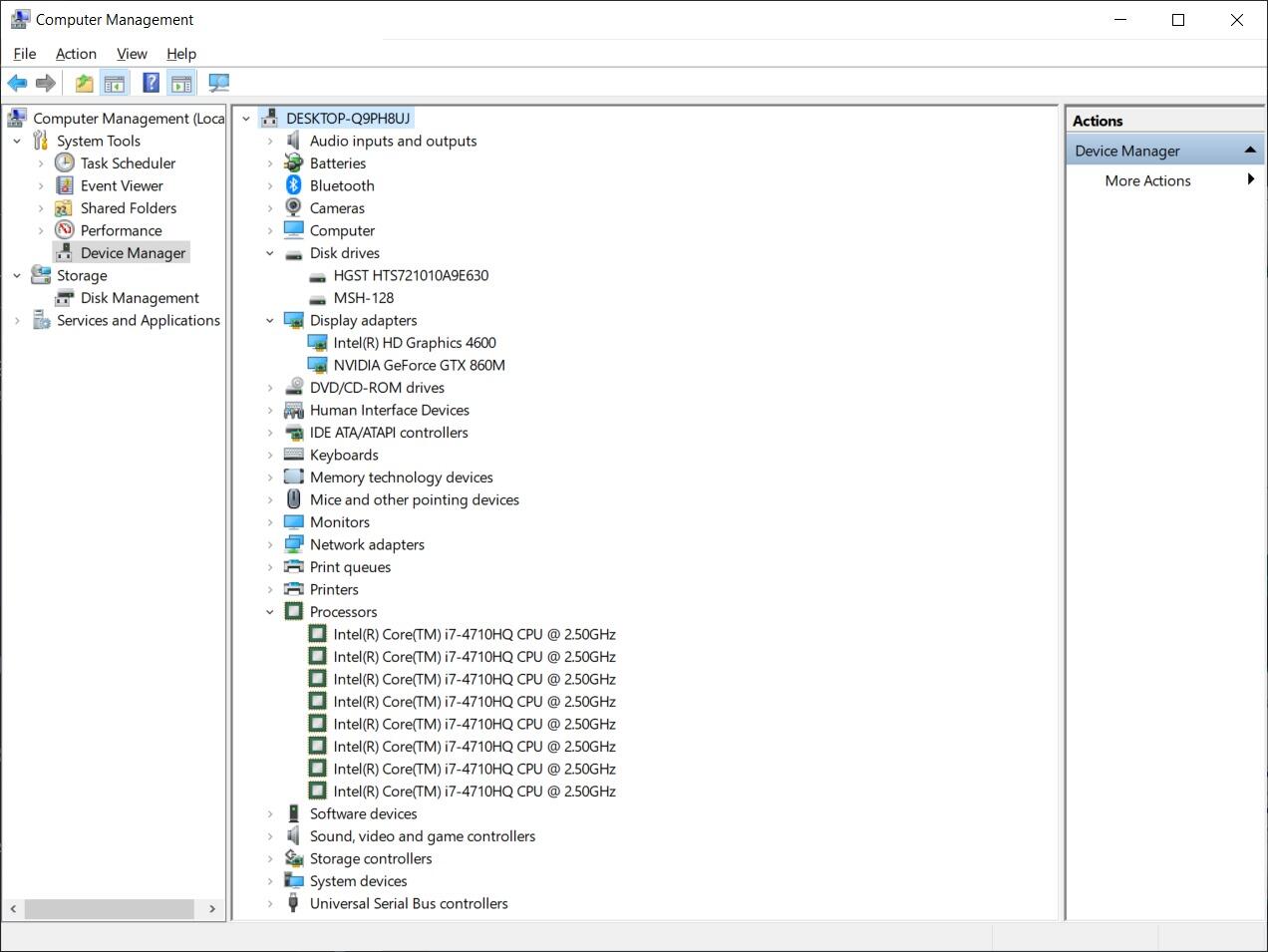Image resolution: width=1268 pixels, height=952 pixels.
Task: Click the Shared Folders icon
Action: point(65,207)
